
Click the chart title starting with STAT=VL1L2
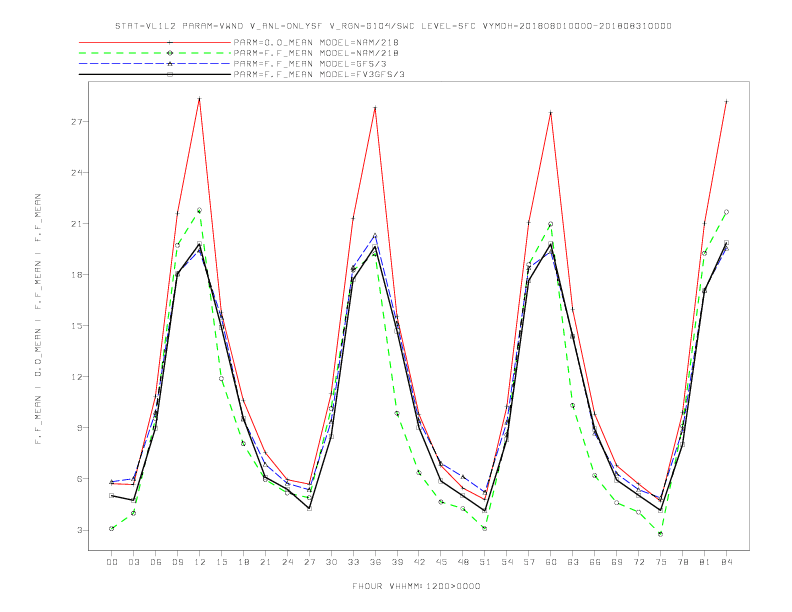(x=393, y=26)
